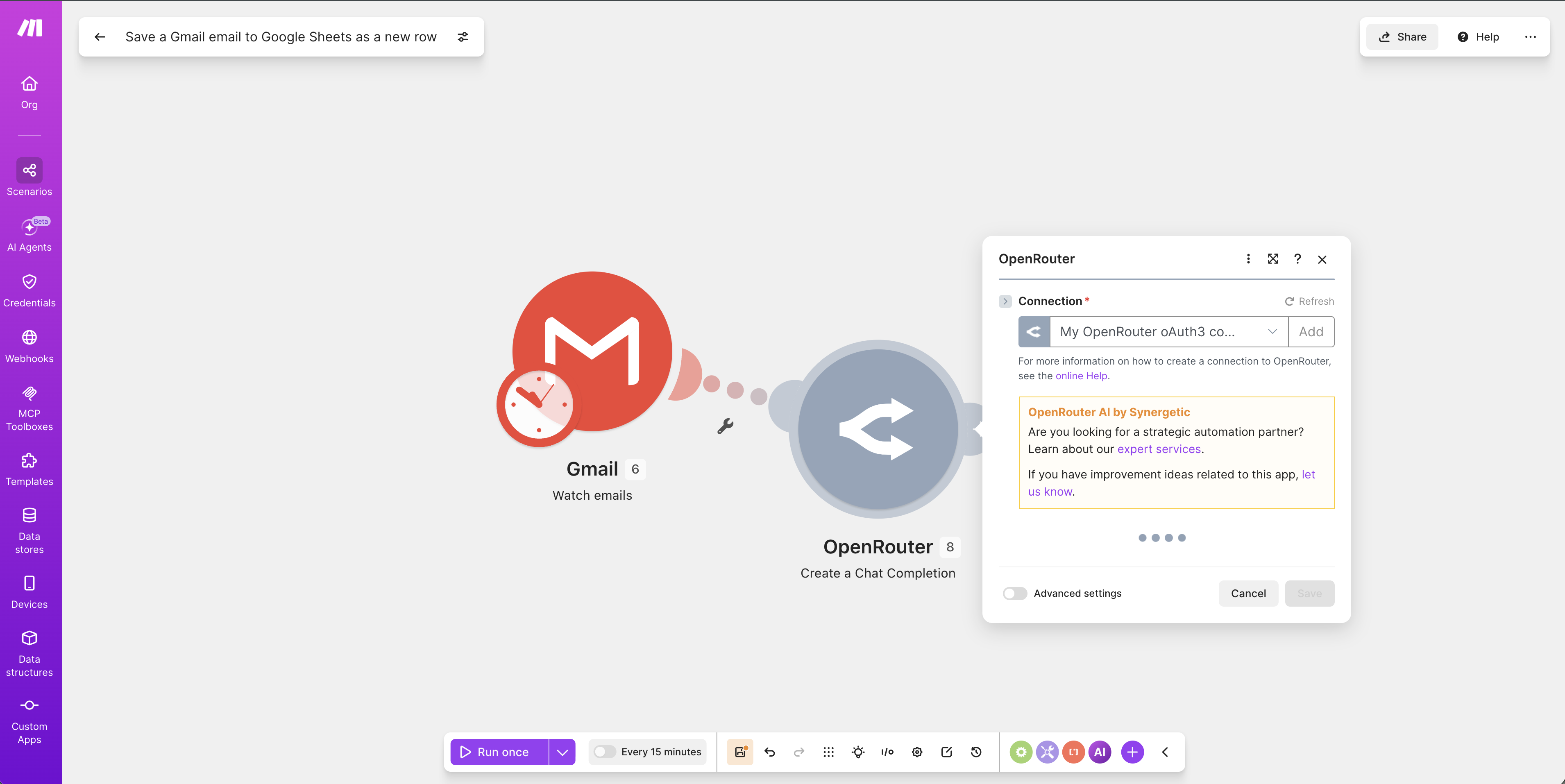This screenshot has width=1565, height=784.
Task: Close the OpenRouter panel
Action: coord(1322,260)
